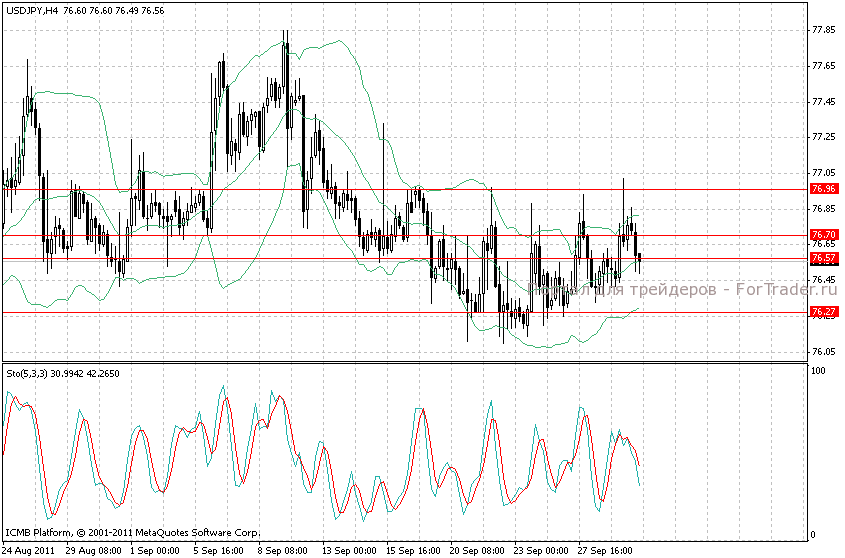Image resolution: width=845 pixels, height=558 pixels.
Task: Click the stochastic scale value 100
Action: pos(819,370)
